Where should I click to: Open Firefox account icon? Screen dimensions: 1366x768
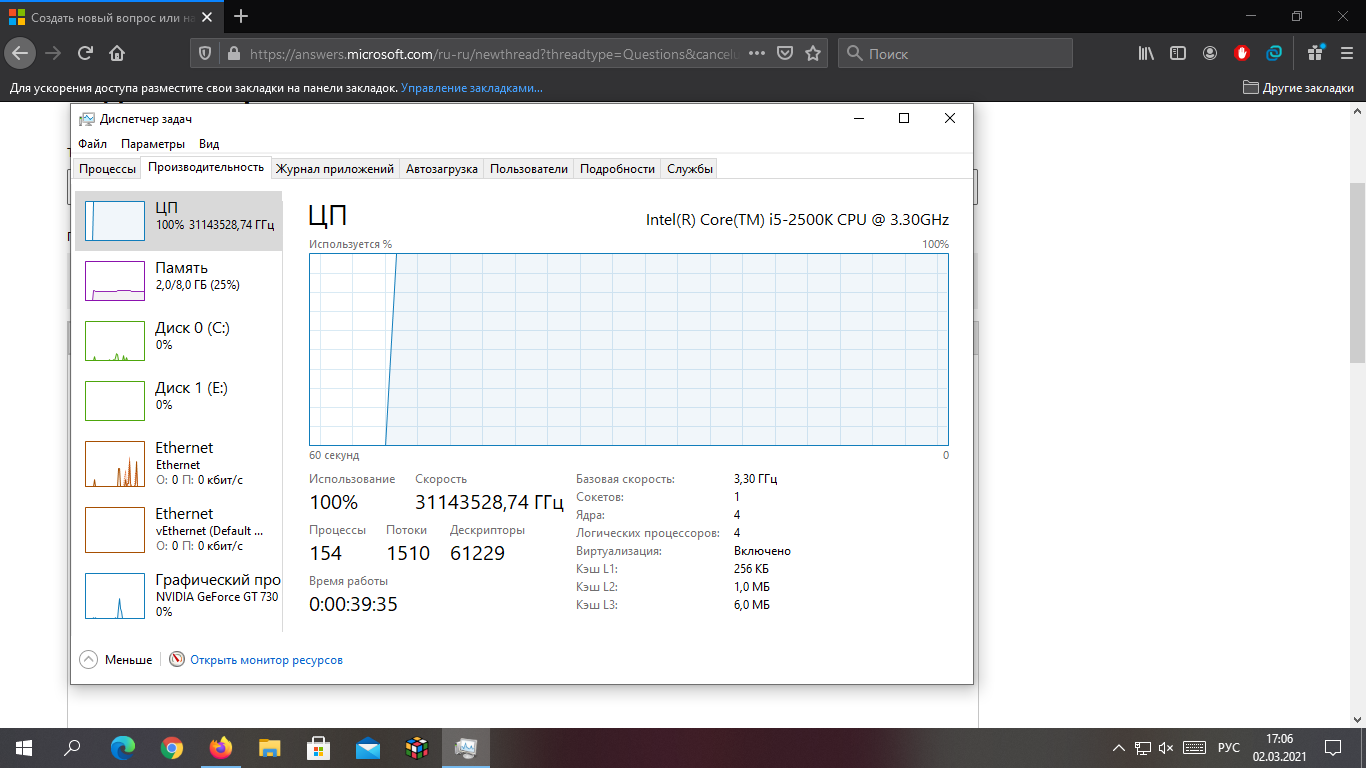click(x=1210, y=53)
